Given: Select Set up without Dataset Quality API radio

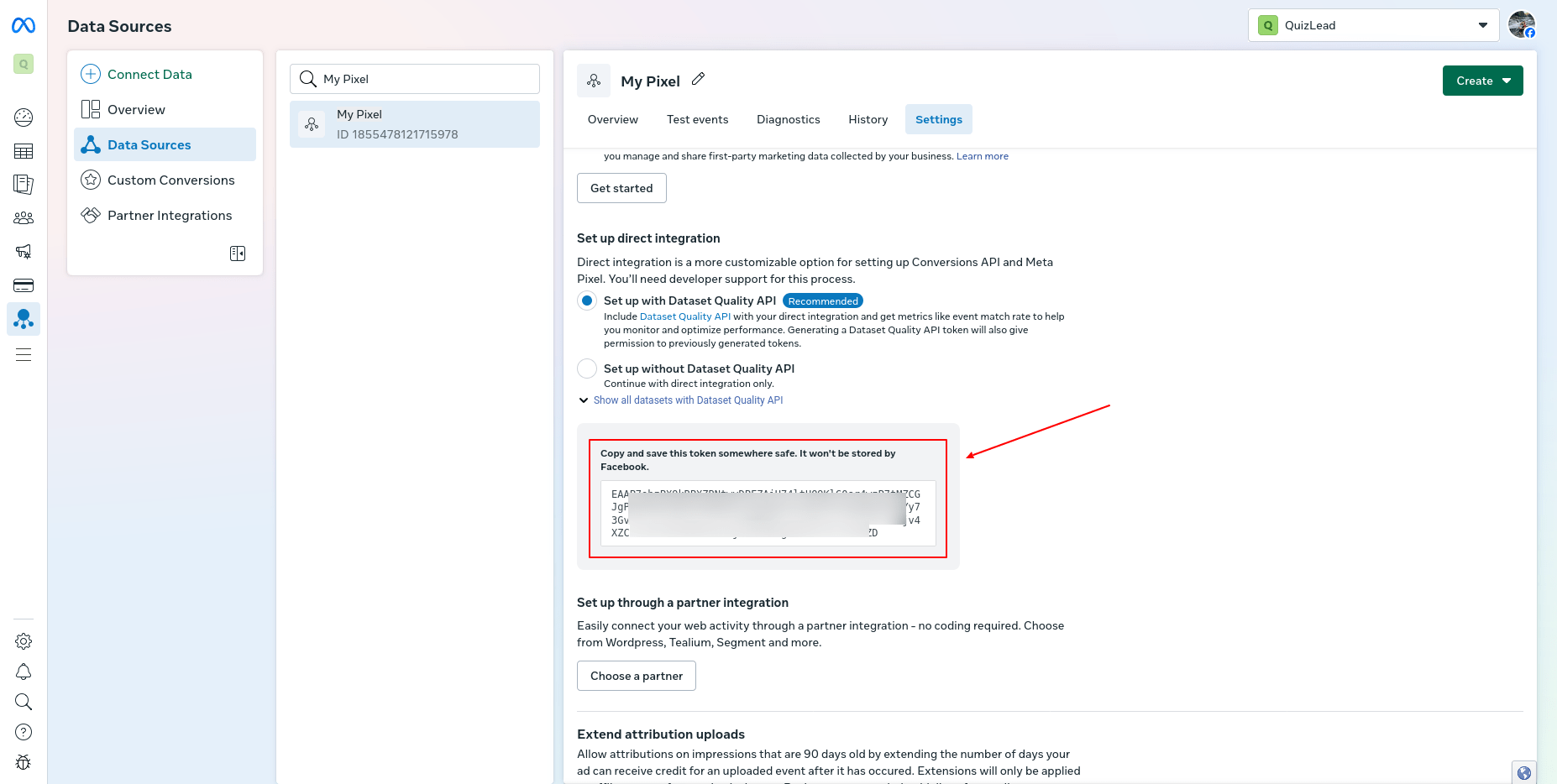Looking at the screenshot, I should click(x=587, y=368).
